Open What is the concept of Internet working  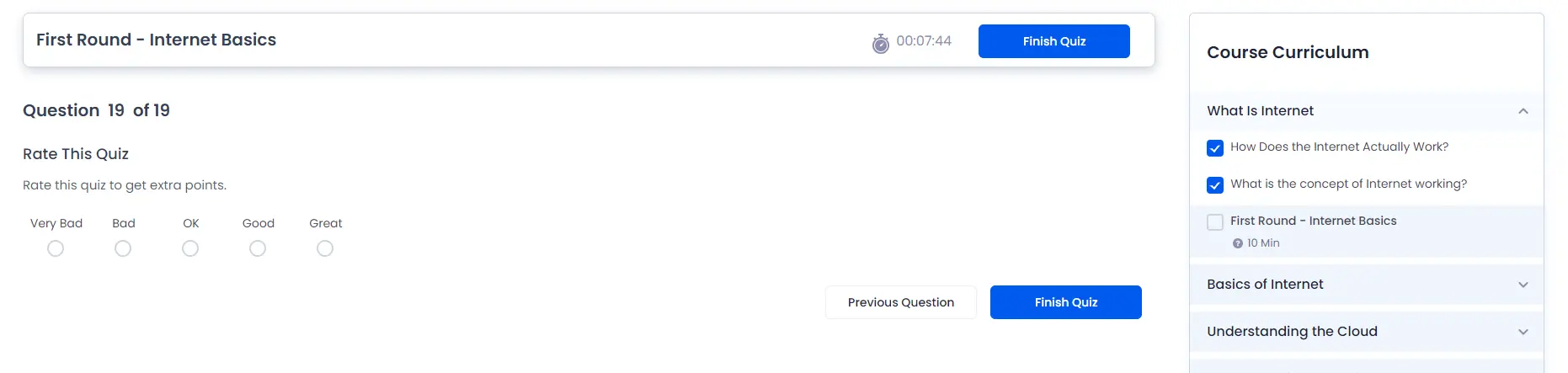pyautogui.click(x=1348, y=184)
